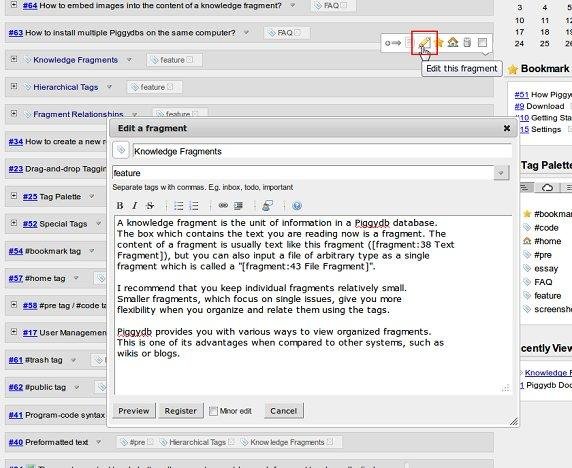
Task: Toggle the select-fragment checkbox in fragment toolbar
Action: click(x=482, y=43)
